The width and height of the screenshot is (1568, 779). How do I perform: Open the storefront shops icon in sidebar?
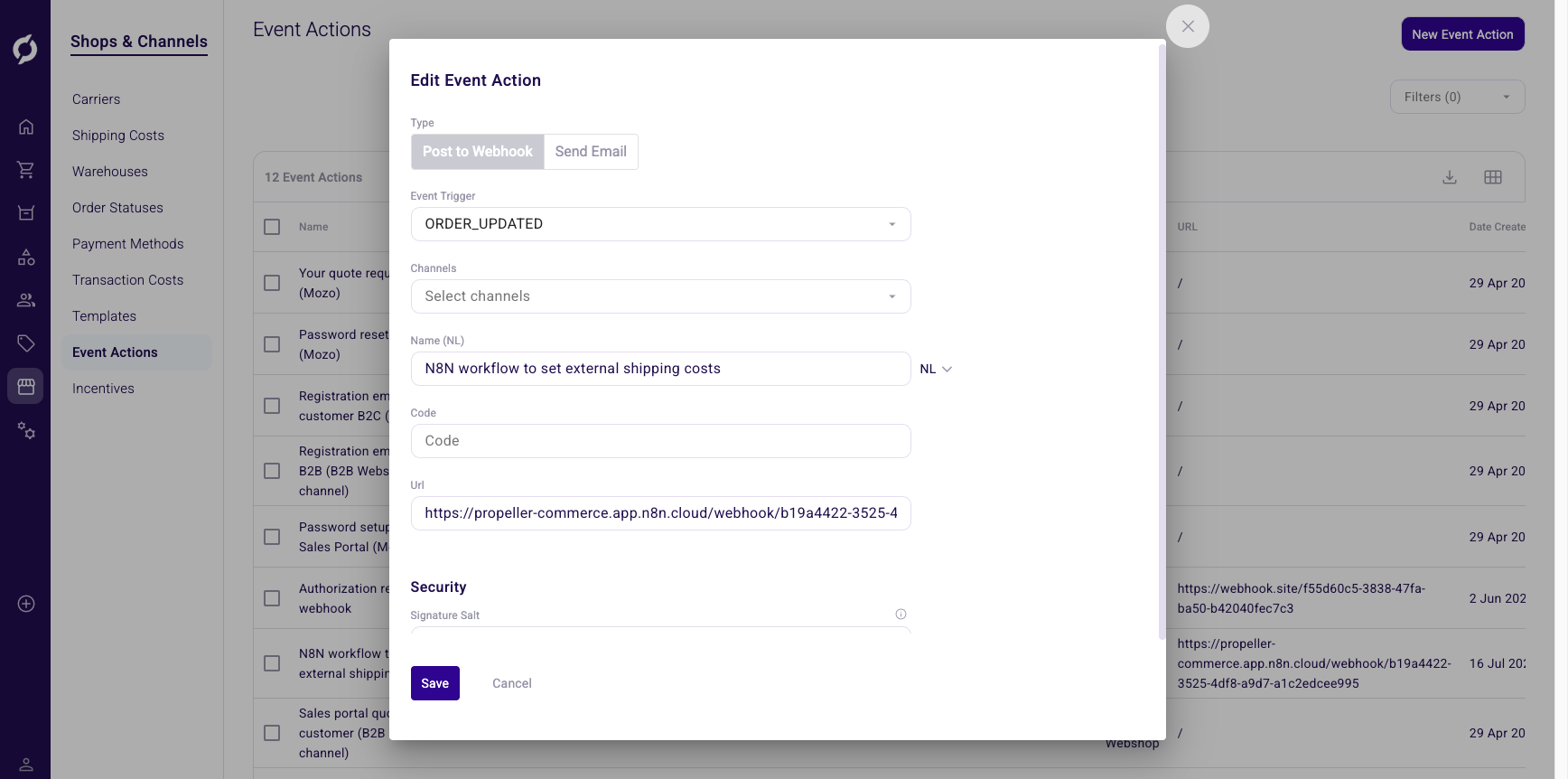[26, 386]
